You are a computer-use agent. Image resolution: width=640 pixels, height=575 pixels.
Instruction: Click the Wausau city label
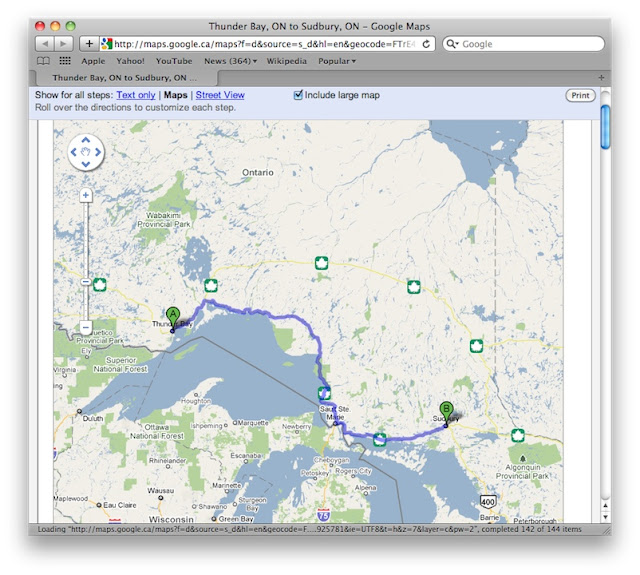pos(161,491)
